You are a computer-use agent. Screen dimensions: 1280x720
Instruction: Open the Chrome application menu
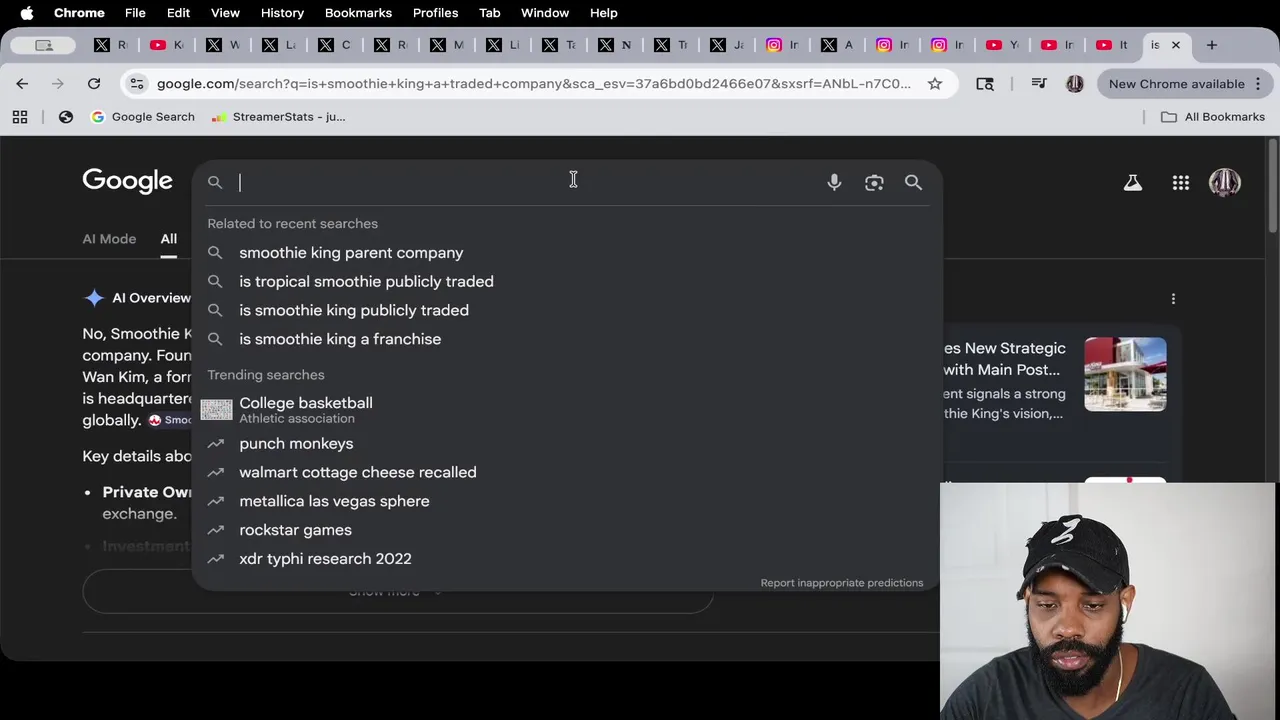click(x=79, y=13)
